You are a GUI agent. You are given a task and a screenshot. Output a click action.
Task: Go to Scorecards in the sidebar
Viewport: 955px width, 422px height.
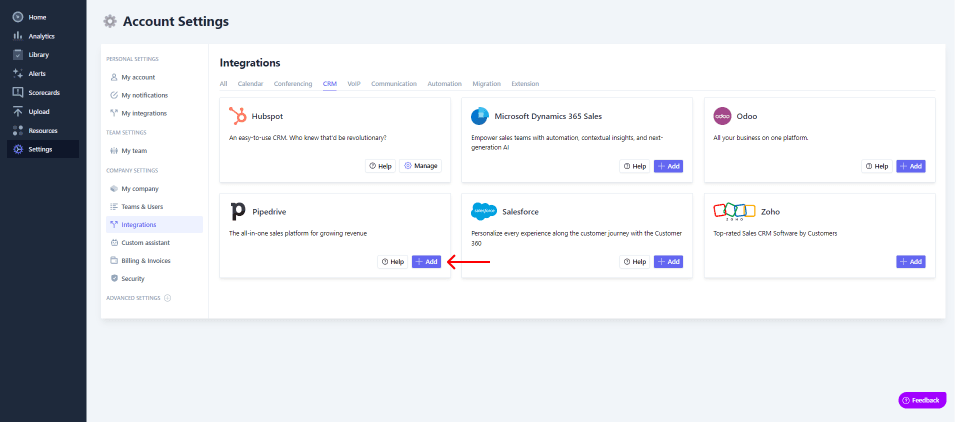coord(43,93)
